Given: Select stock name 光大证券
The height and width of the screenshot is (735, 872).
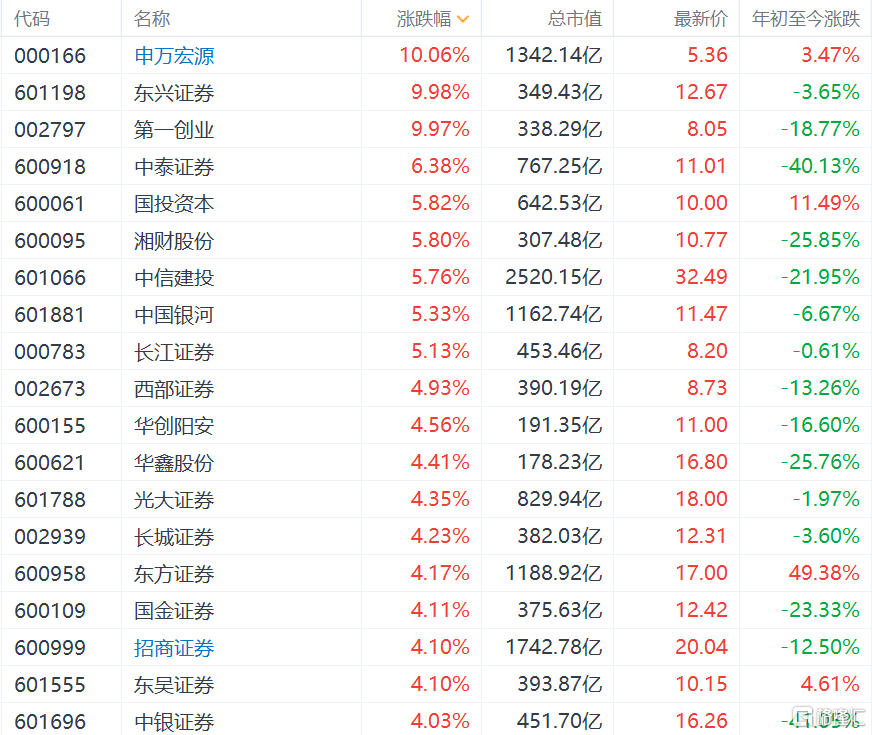Looking at the screenshot, I should tap(174, 500).
